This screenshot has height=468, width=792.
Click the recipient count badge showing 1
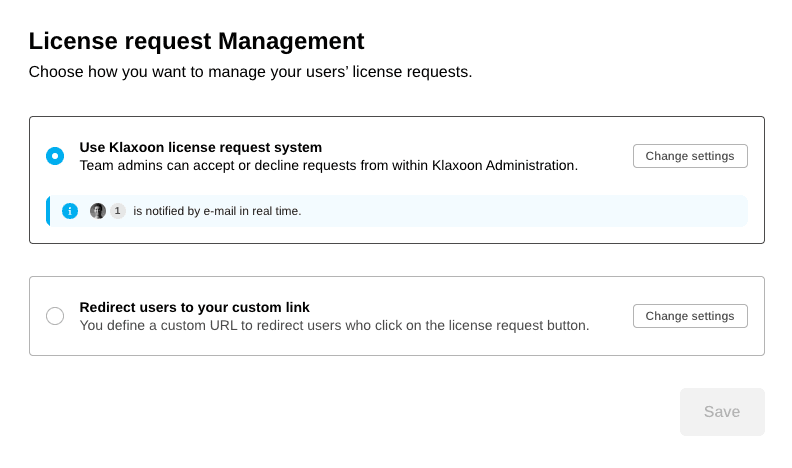point(118,211)
